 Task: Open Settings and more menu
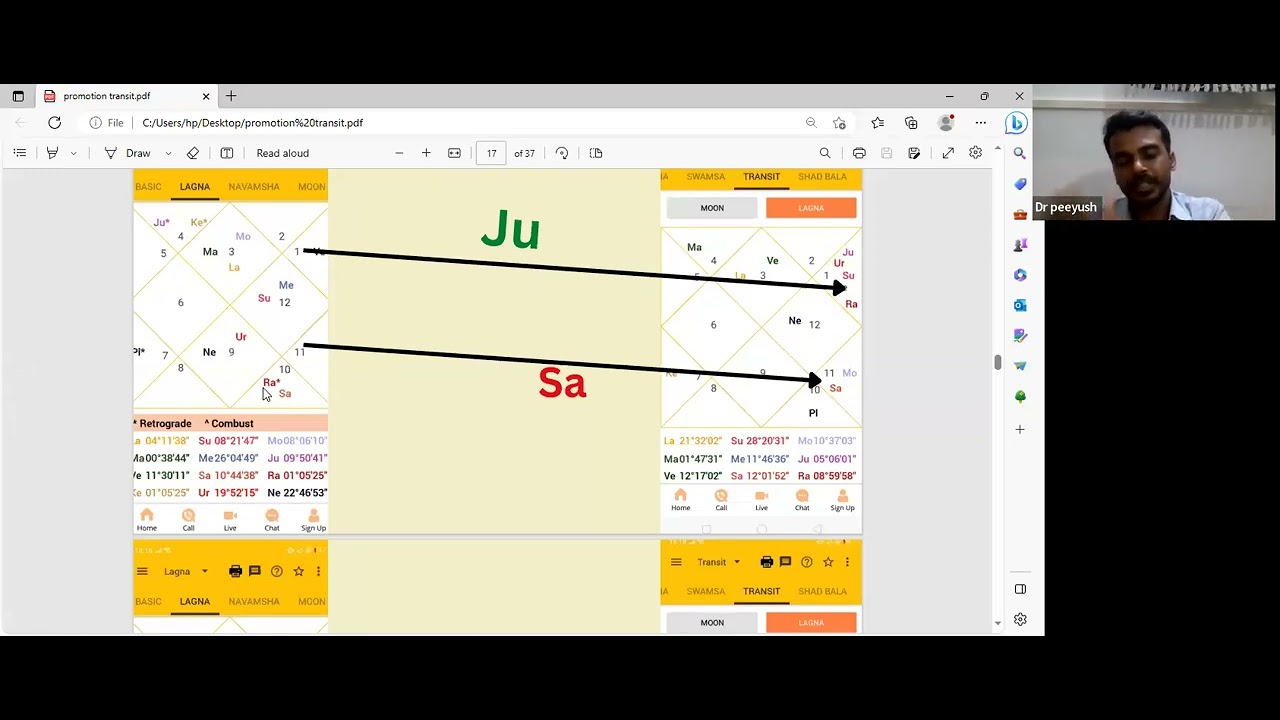(x=981, y=123)
